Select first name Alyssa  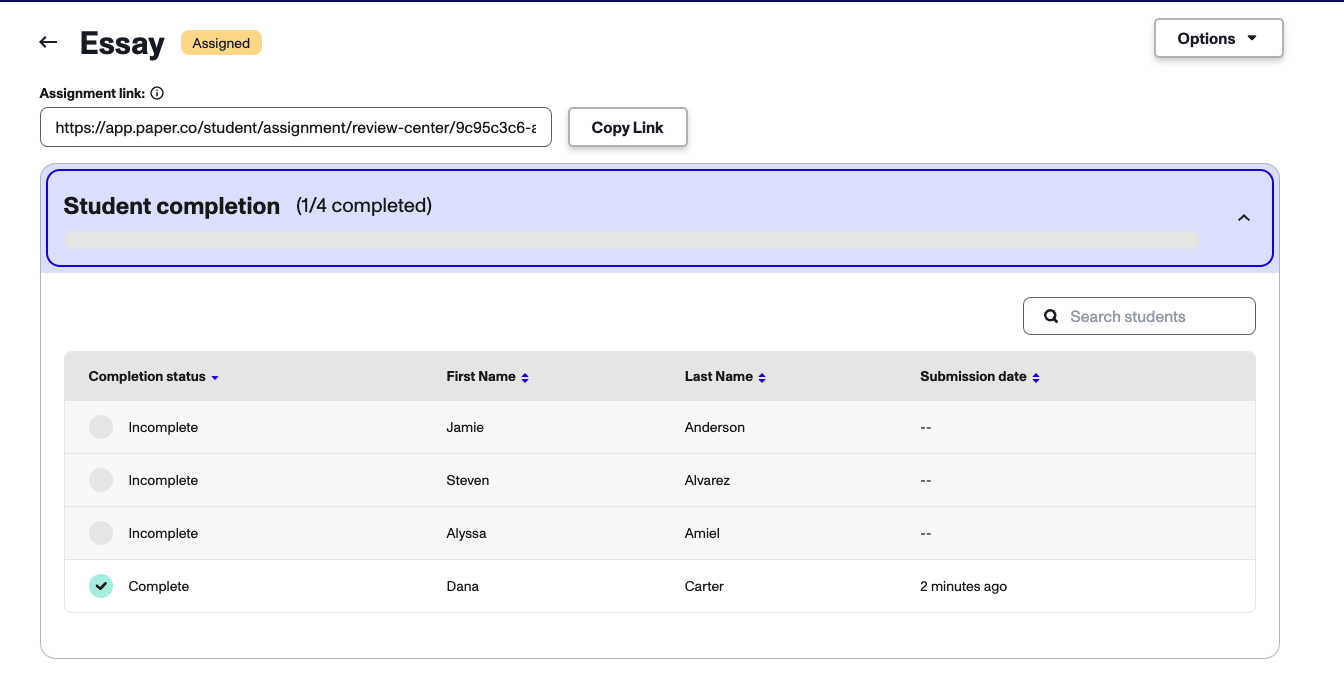click(466, 533)
